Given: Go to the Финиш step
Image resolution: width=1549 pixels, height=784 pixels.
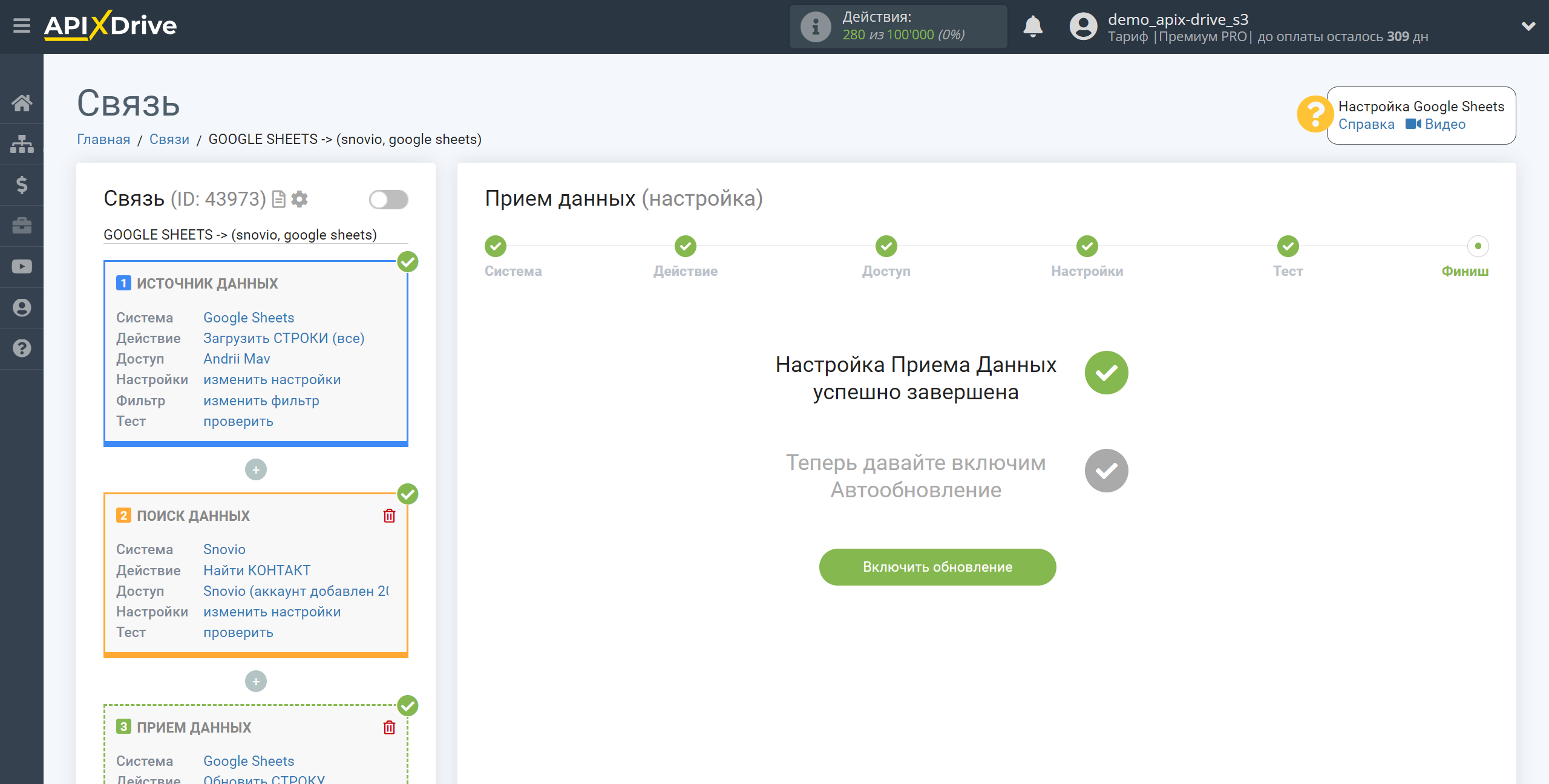Looking at the screenshot, I should tap(1478, 246).
